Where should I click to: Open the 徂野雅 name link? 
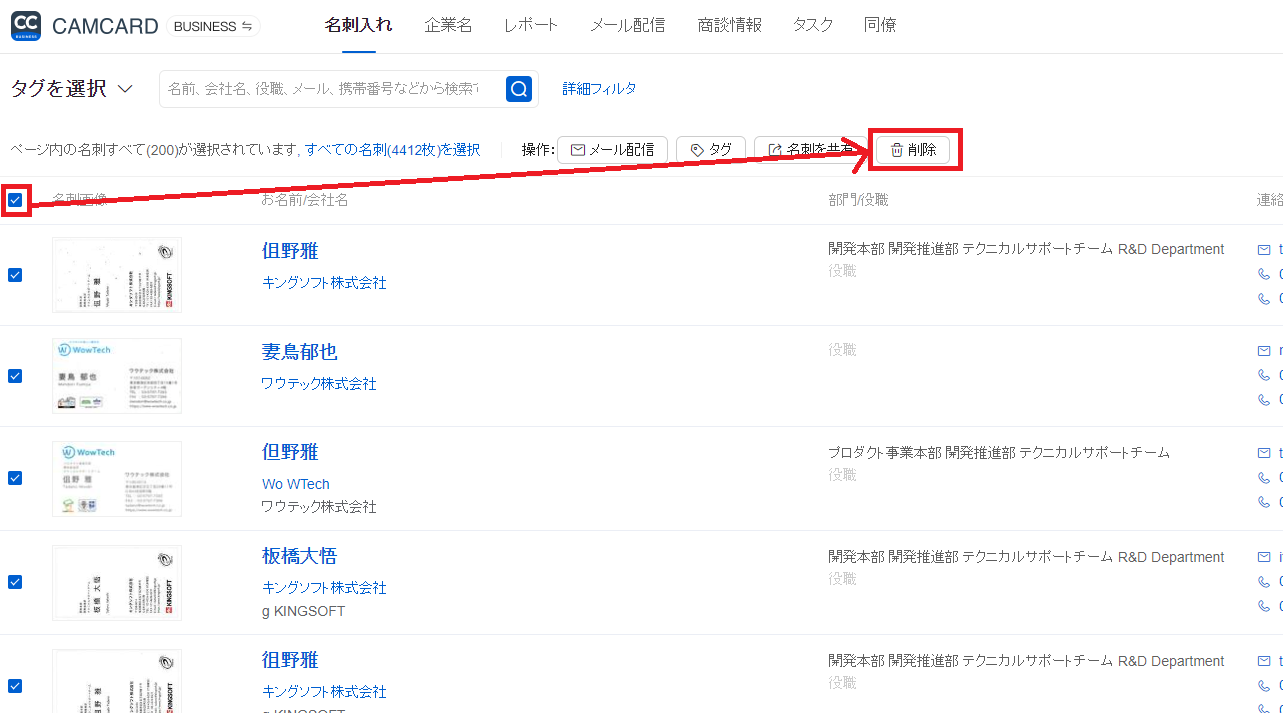tap(290, 660)
